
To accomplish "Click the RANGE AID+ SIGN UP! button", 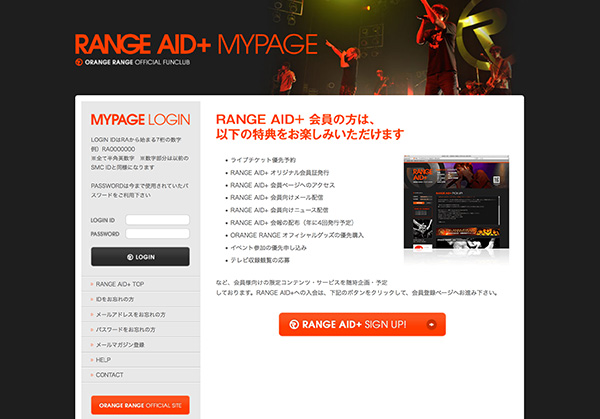I will tap(362, 324).
